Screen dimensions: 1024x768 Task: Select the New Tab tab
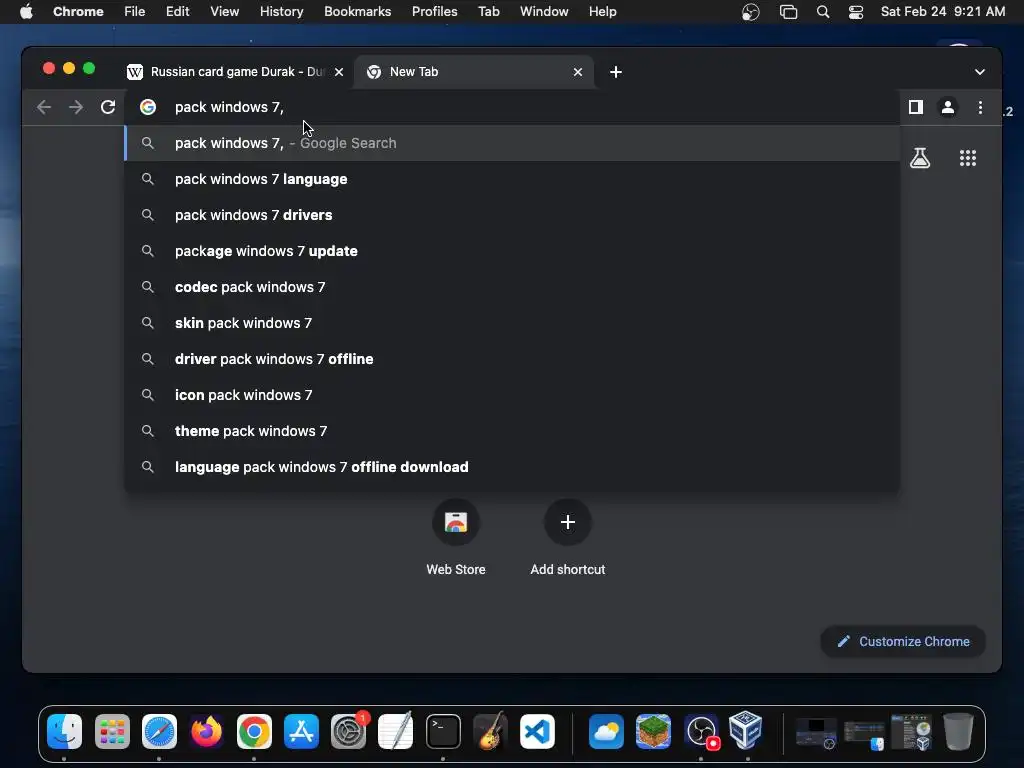point(473,72)
